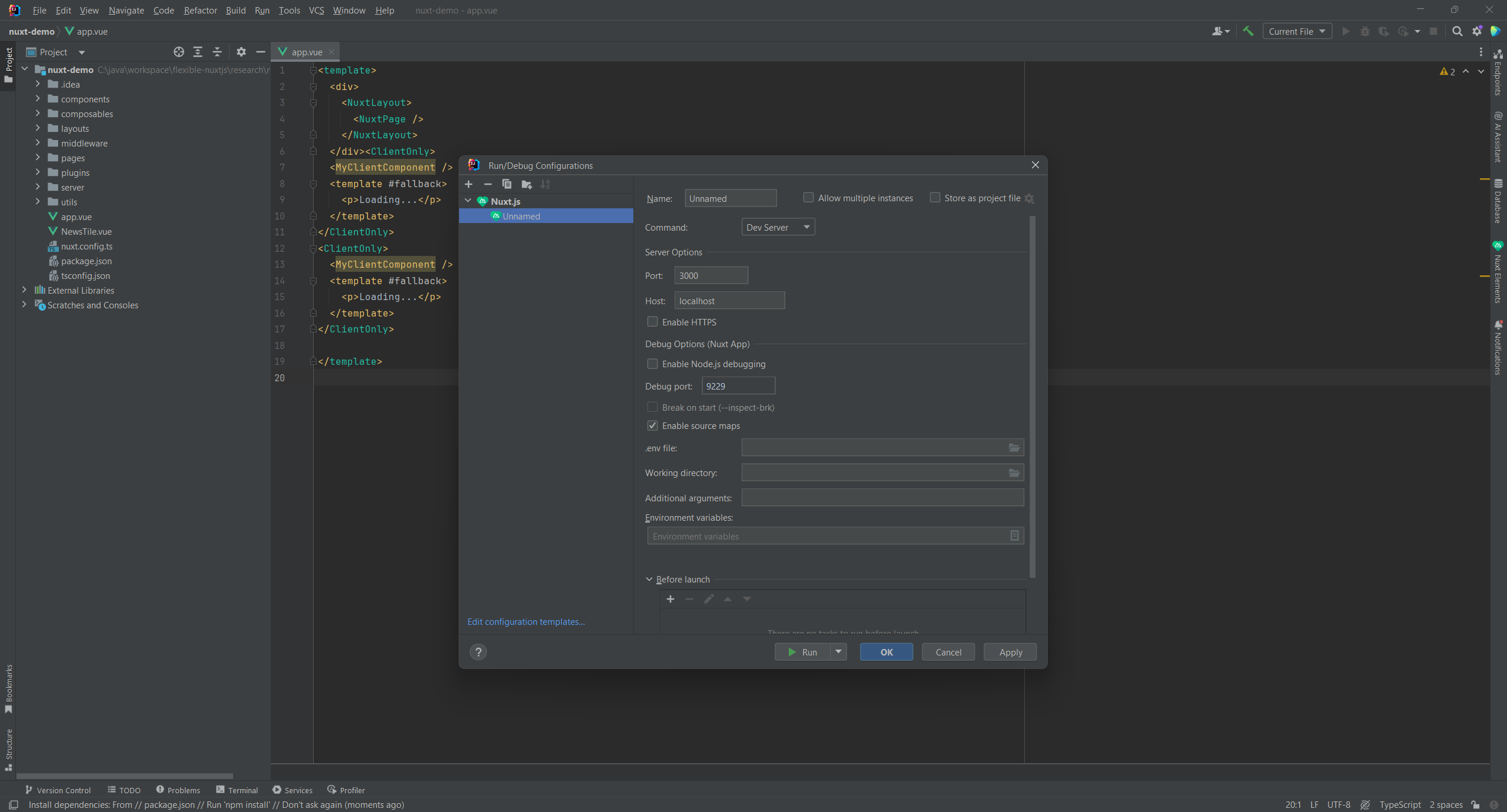Image resolution: width=1507 pixels, height=812 pixels.
Task: Open Database tool window
Action: 1498,201
